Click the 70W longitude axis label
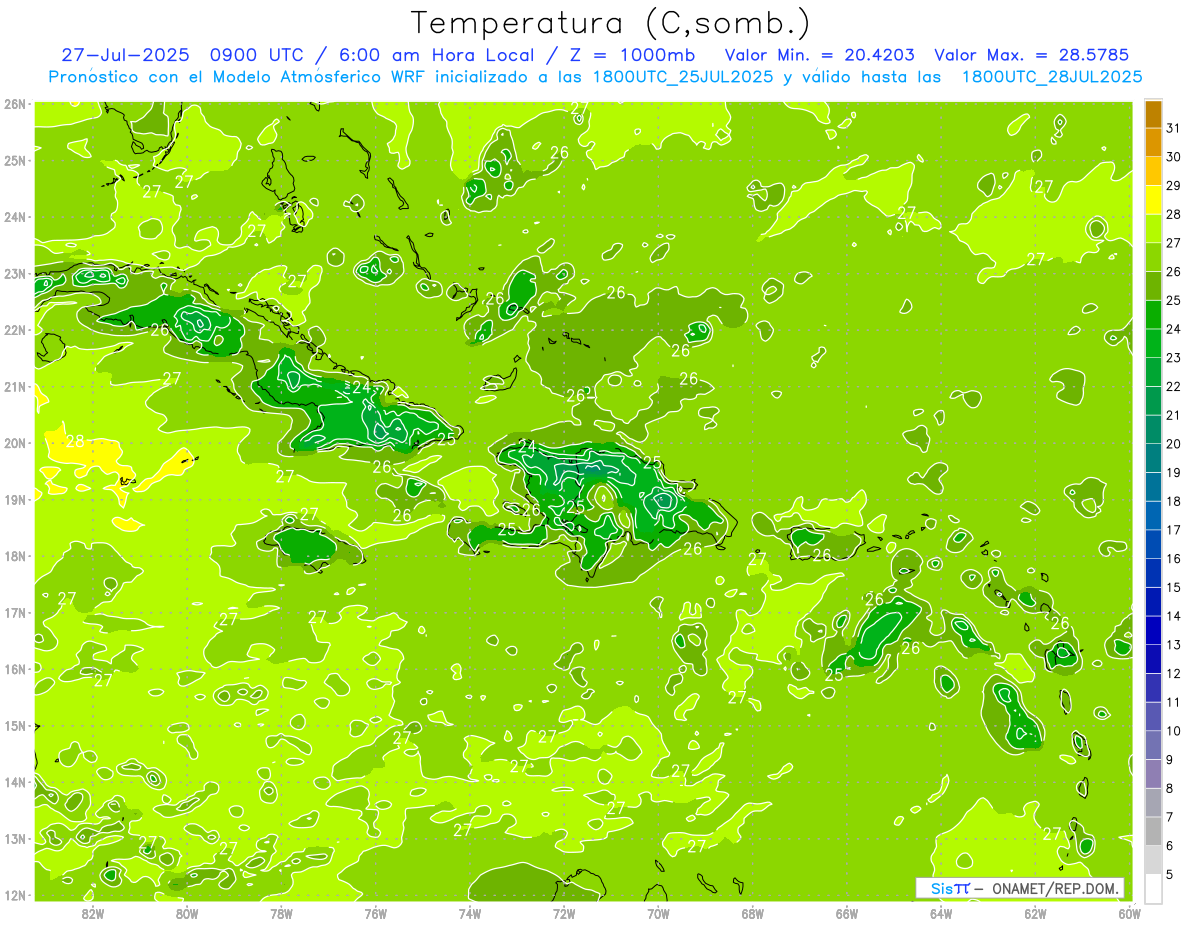This screenshot has width=1200, height=927. pyautogui.click(x=658, y=913)
